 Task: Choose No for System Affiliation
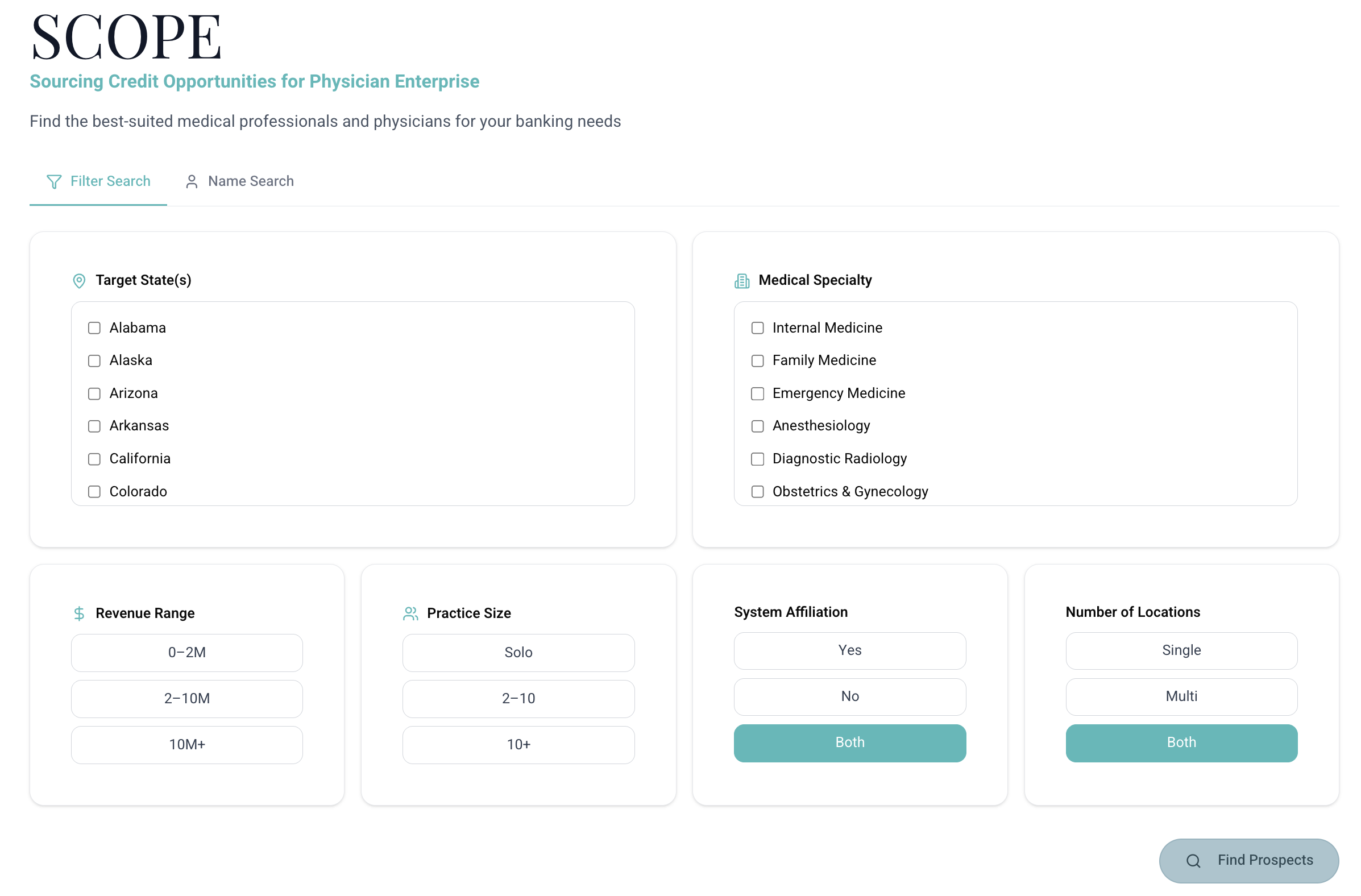[x=850, y=696]
